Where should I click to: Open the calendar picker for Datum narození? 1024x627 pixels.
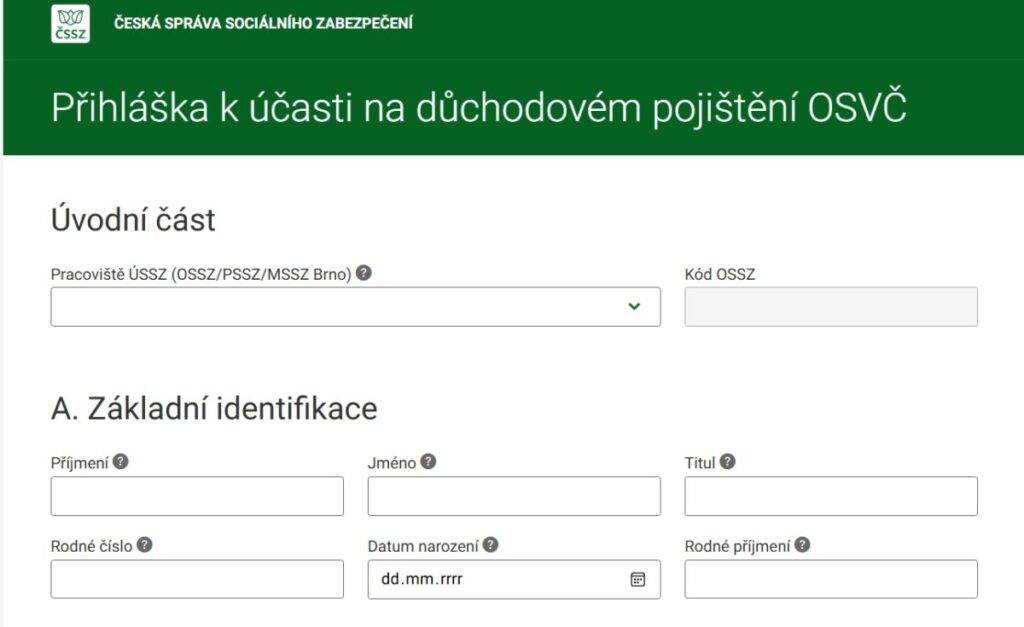640,580
